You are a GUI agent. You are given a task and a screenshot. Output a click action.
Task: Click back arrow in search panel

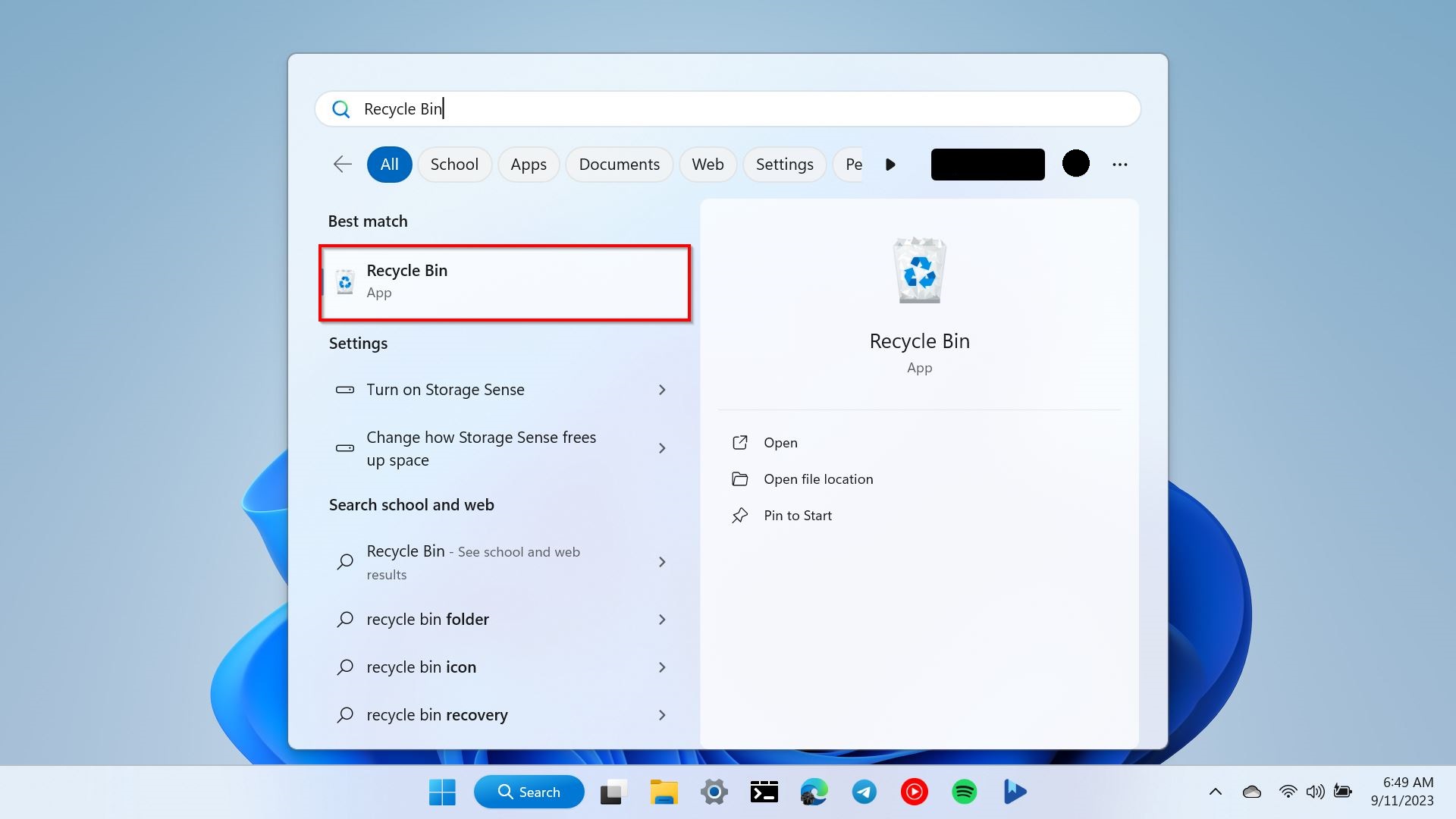[x=342, y=163]
